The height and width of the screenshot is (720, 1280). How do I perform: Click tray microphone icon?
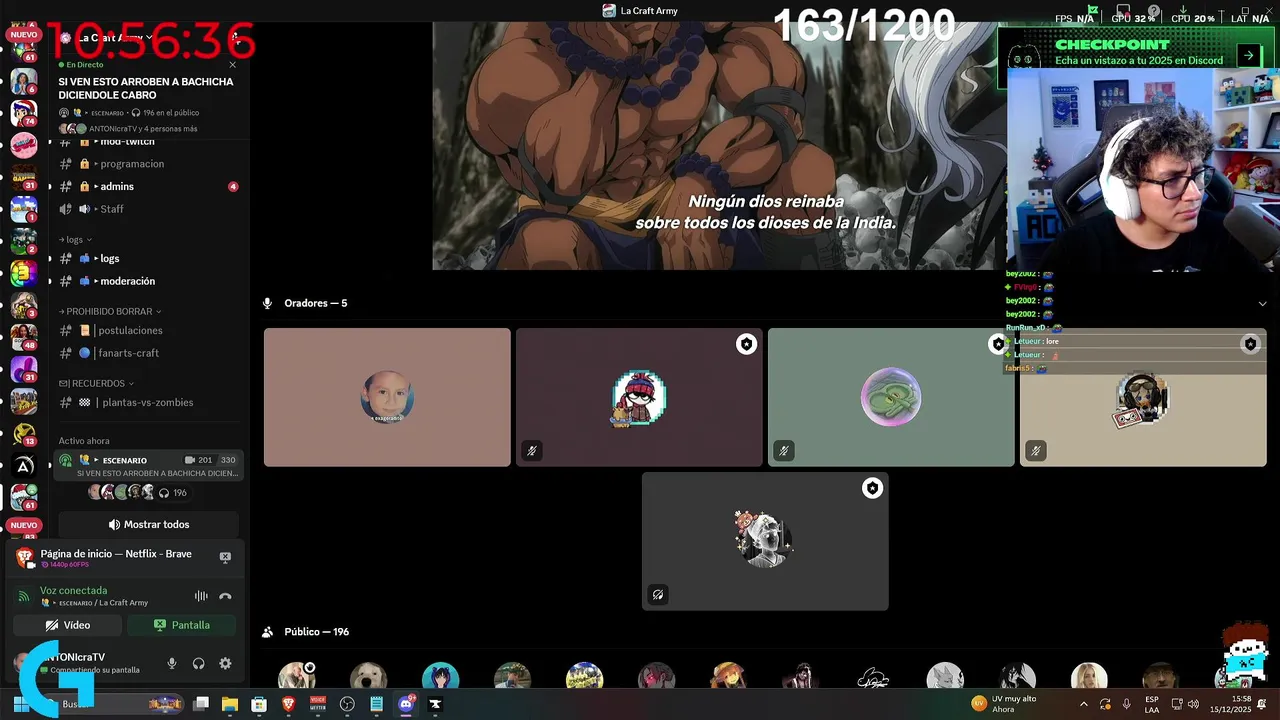pos(1127,704)
